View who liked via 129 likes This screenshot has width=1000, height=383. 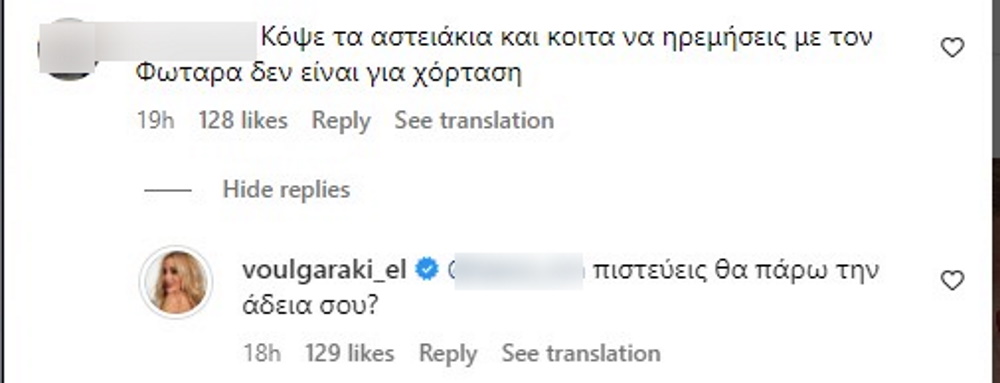click(349, 354)
